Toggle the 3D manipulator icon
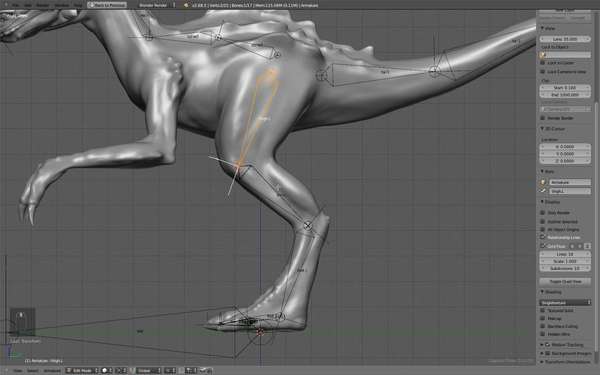The height and width of the screenshot is (375, 600). [132, 370]
